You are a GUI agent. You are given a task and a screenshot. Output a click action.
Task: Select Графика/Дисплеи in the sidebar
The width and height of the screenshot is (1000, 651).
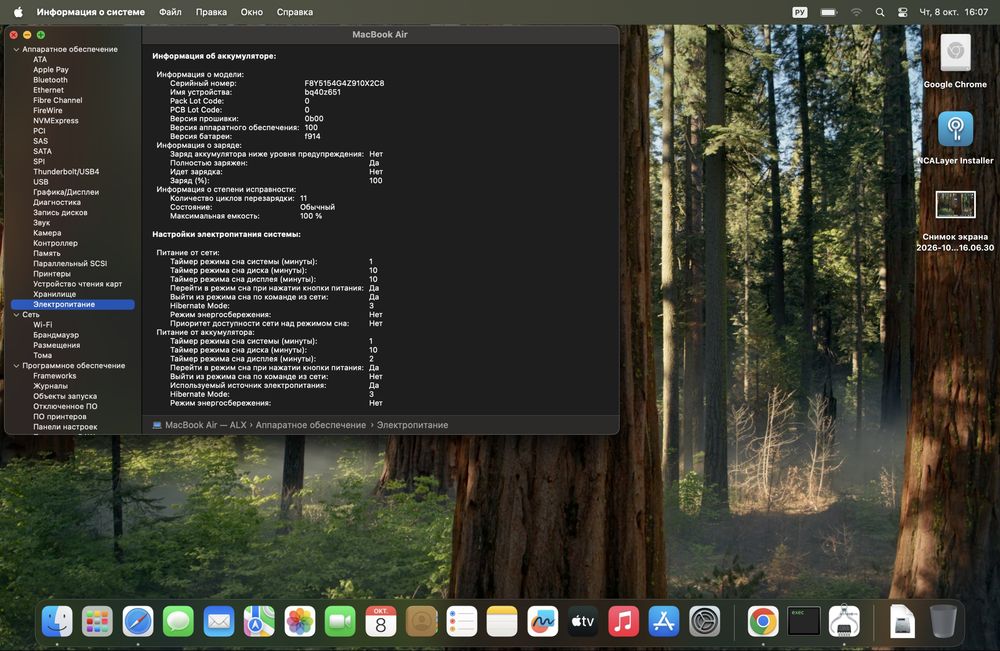66,192
